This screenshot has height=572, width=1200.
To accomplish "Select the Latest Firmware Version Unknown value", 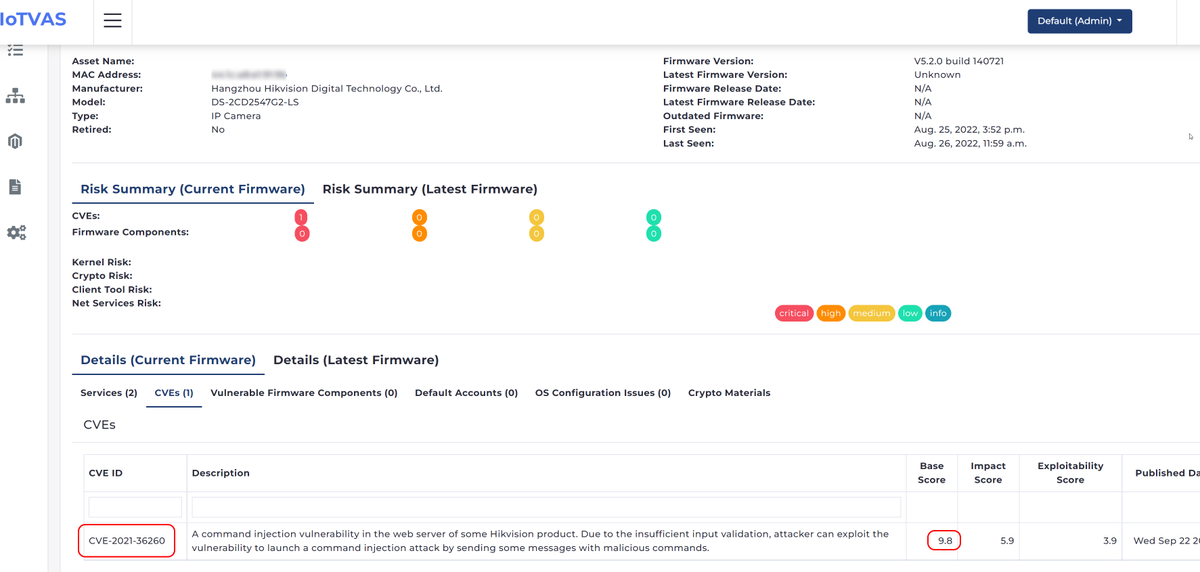I will (937, 75).
